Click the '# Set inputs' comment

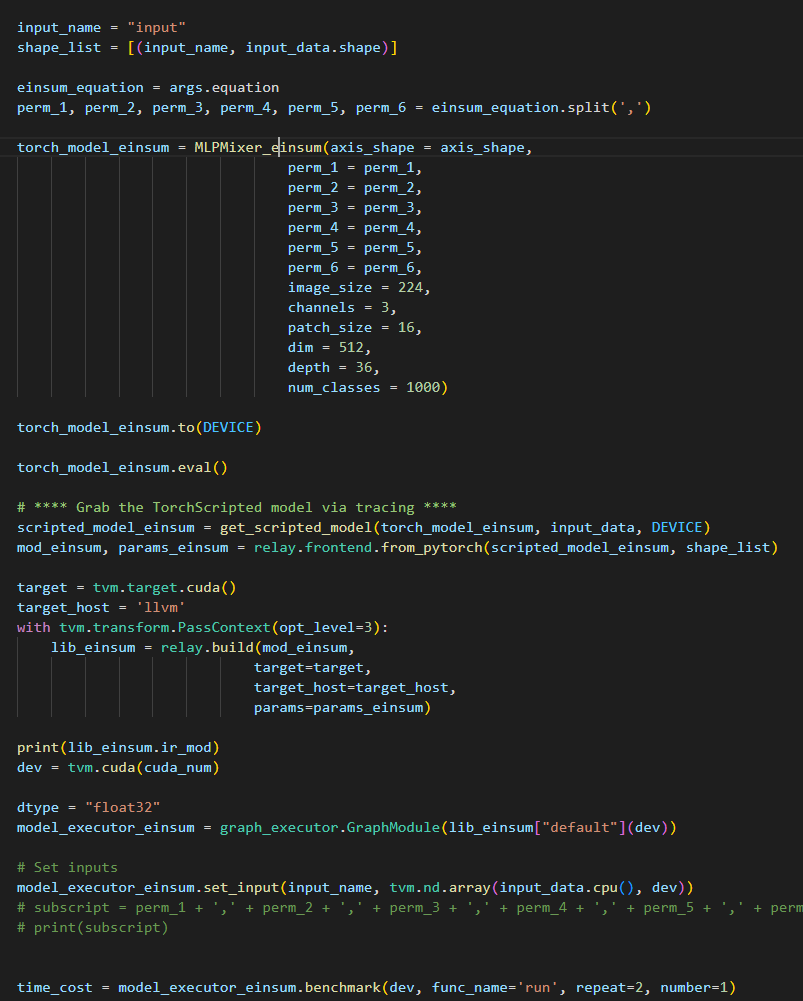tap(68, 868)
